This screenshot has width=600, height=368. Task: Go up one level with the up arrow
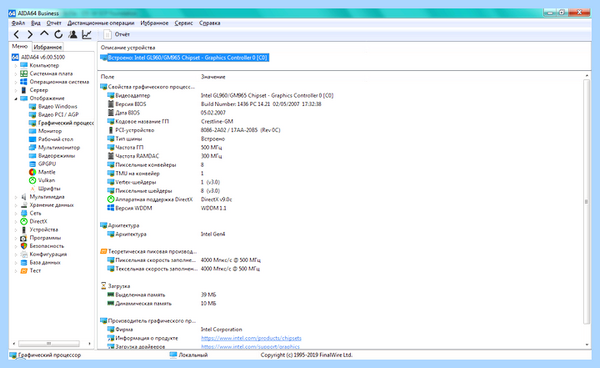(44, 34)
